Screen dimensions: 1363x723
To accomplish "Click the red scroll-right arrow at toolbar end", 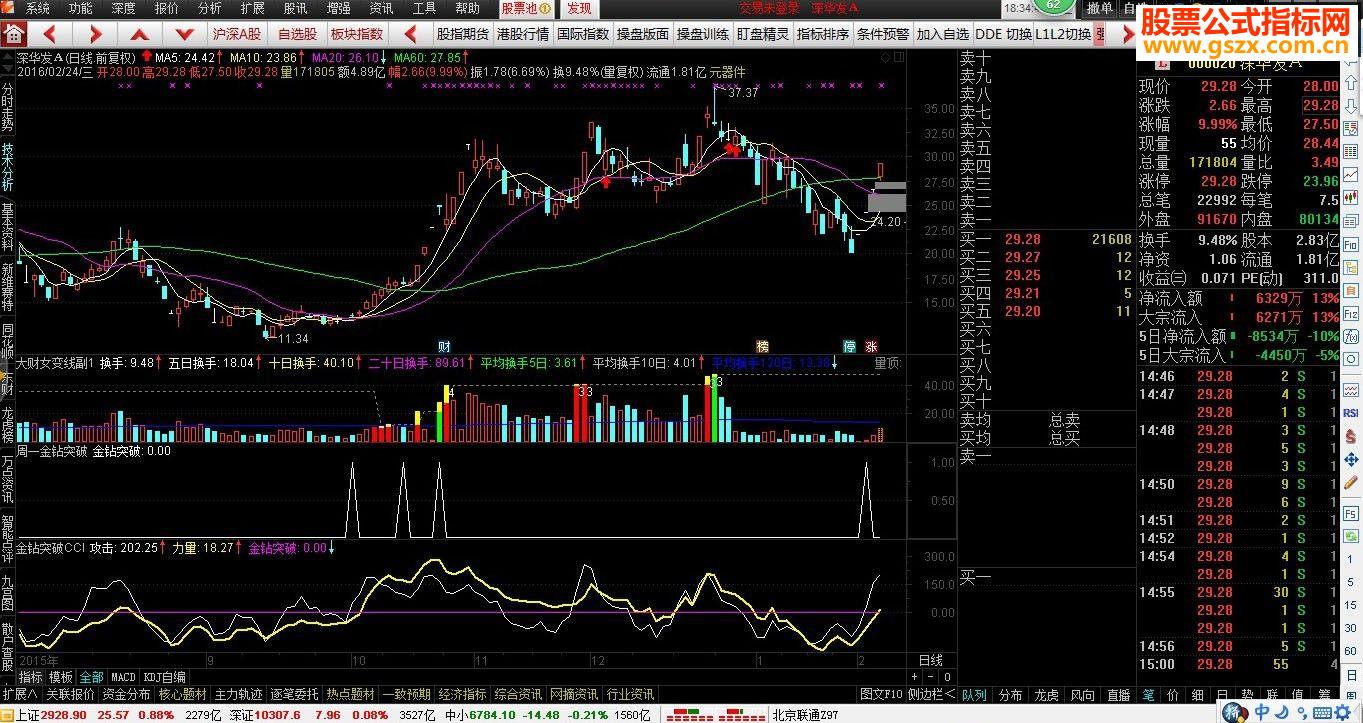I will 1127,34.
